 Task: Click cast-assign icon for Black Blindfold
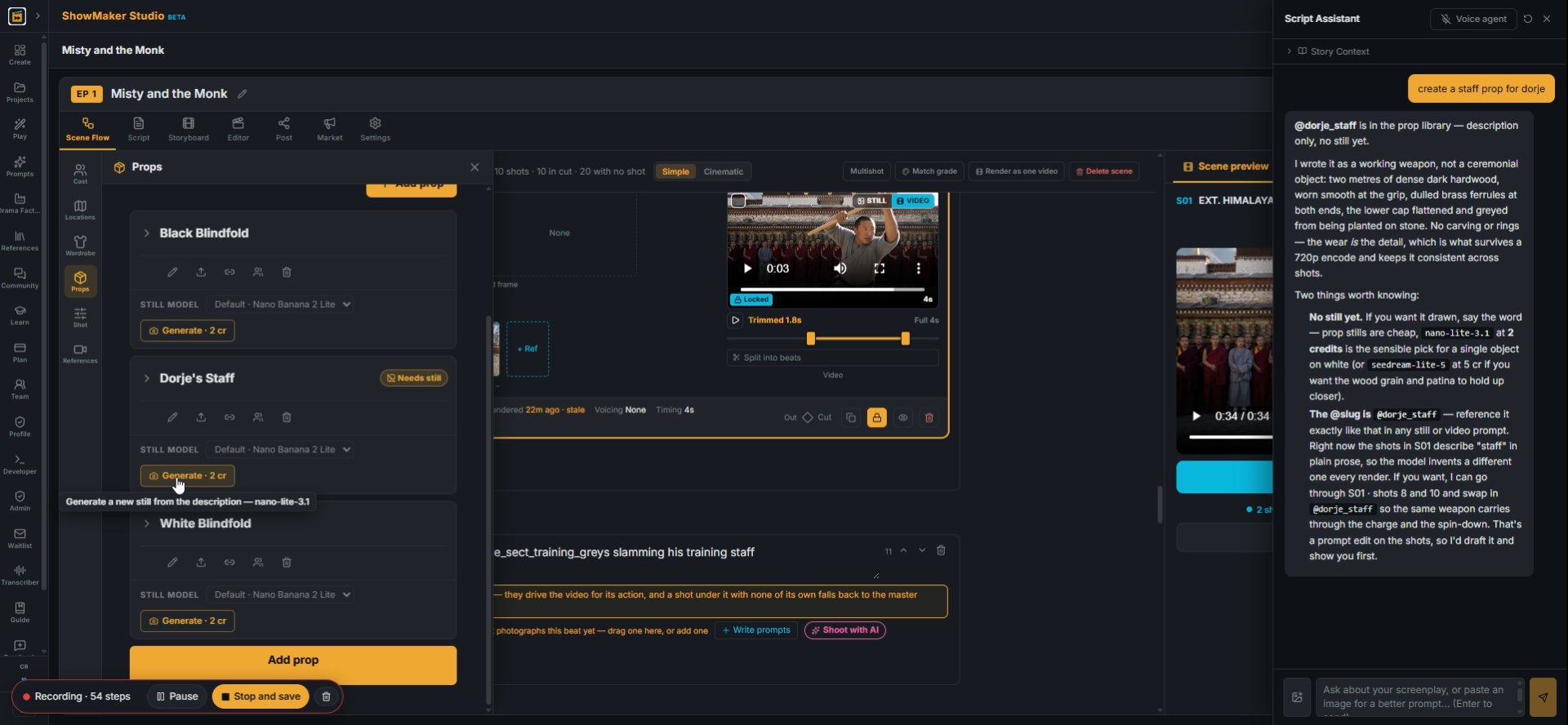pos(258,272)
